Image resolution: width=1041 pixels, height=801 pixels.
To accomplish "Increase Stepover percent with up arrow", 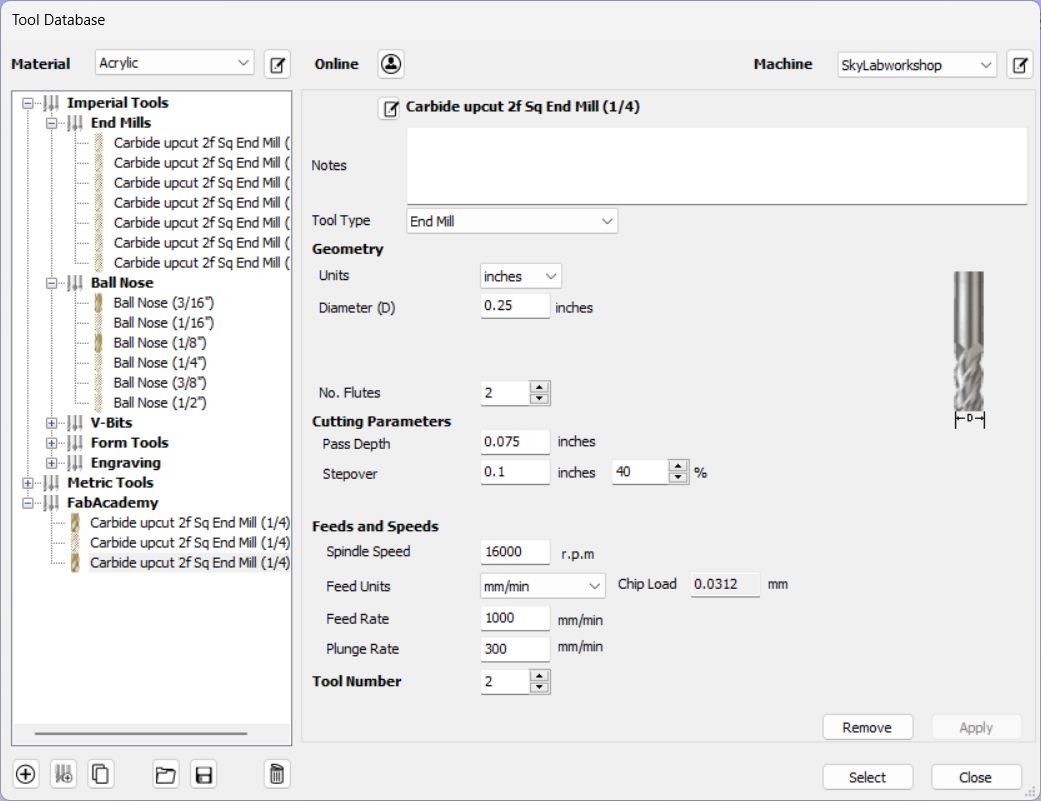I will (x=677, y=467).
